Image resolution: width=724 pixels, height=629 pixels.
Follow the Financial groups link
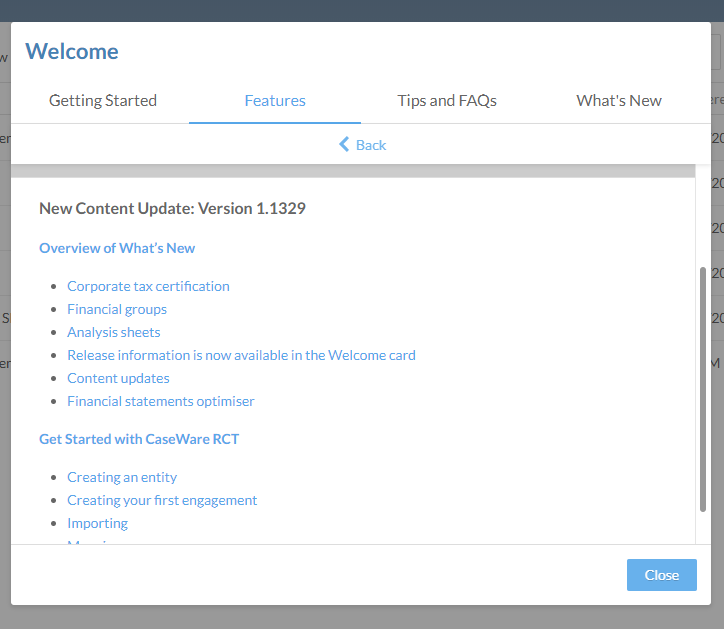(117, 309)
